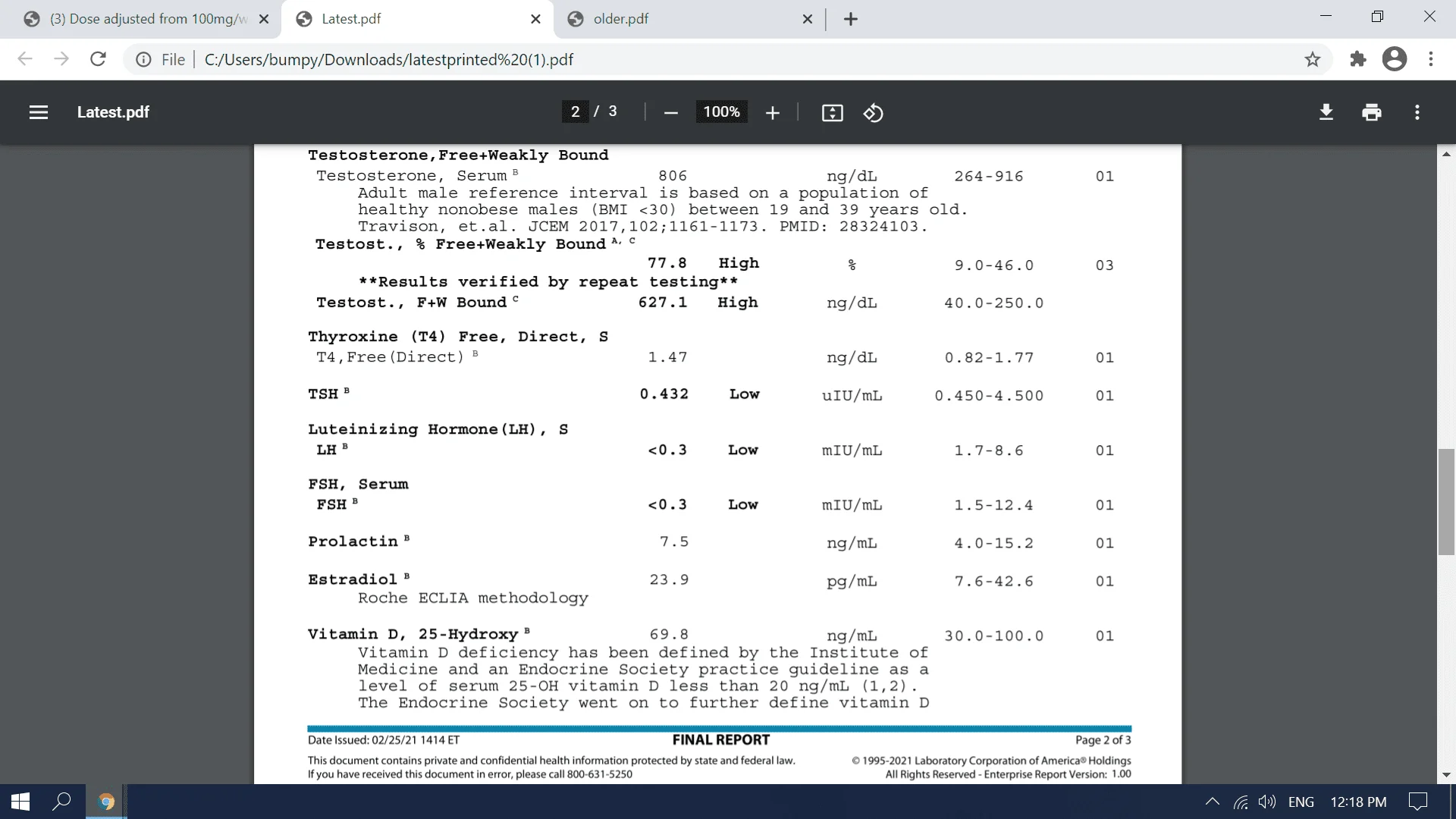This screenshot has width=1456, height=819.
Task: Click the PDF zoom in plus icon
Action: click(x=772, y=113)
